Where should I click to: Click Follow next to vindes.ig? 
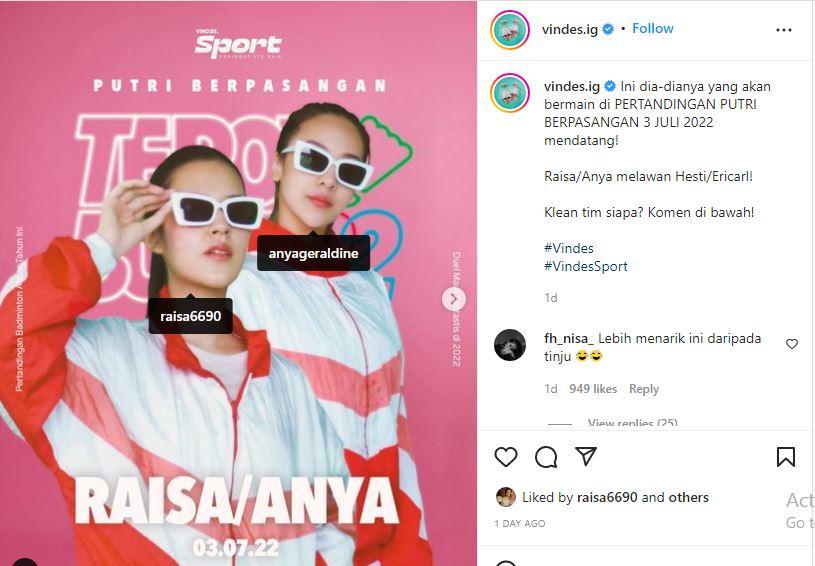click(x=652, y=29)
